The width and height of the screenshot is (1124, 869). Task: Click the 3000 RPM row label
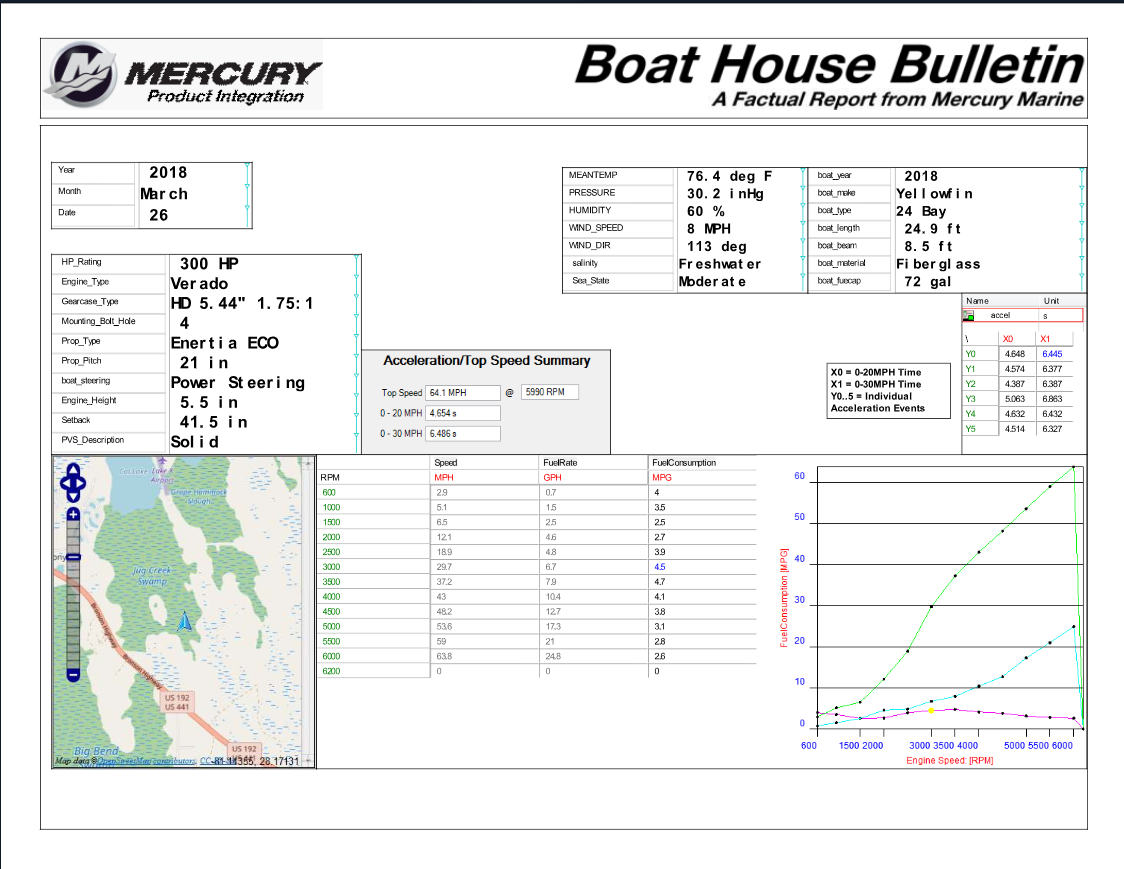pos(331,567)
